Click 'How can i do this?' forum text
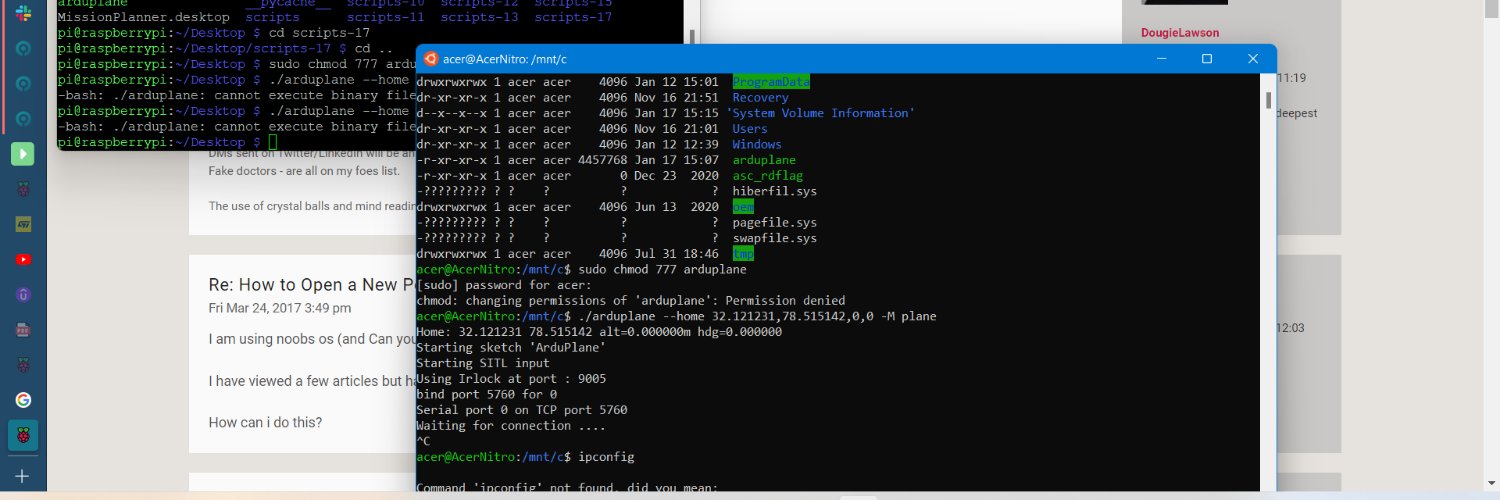 265,423
